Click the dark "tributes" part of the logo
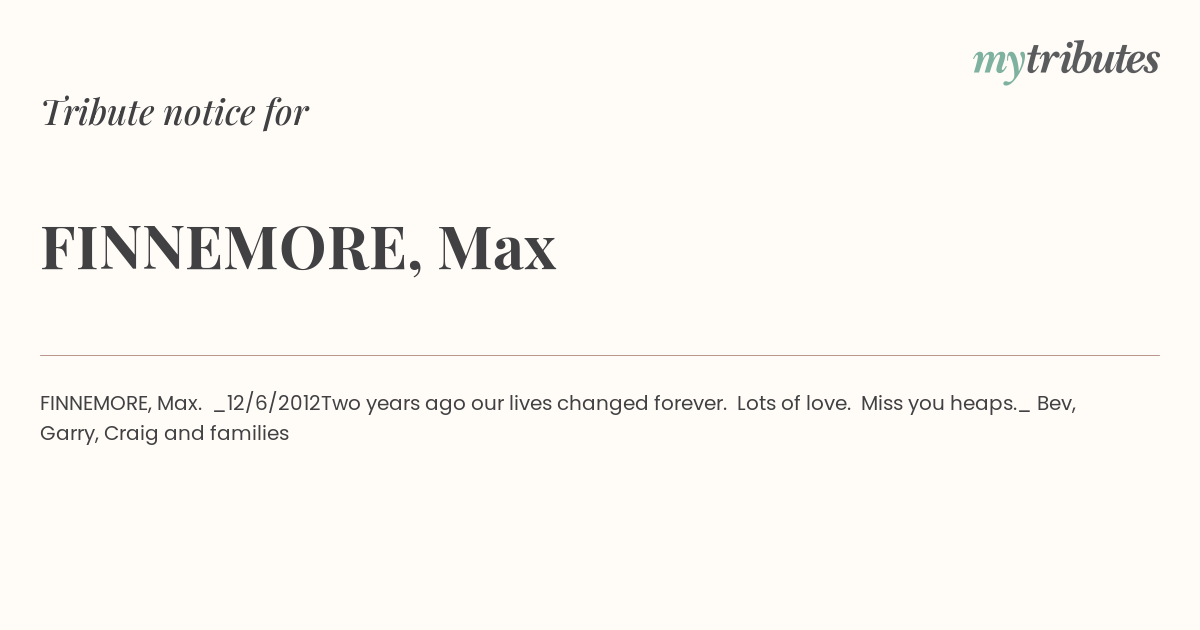Viewport: 1200px width, 630px height. (x=1093, y=58)
